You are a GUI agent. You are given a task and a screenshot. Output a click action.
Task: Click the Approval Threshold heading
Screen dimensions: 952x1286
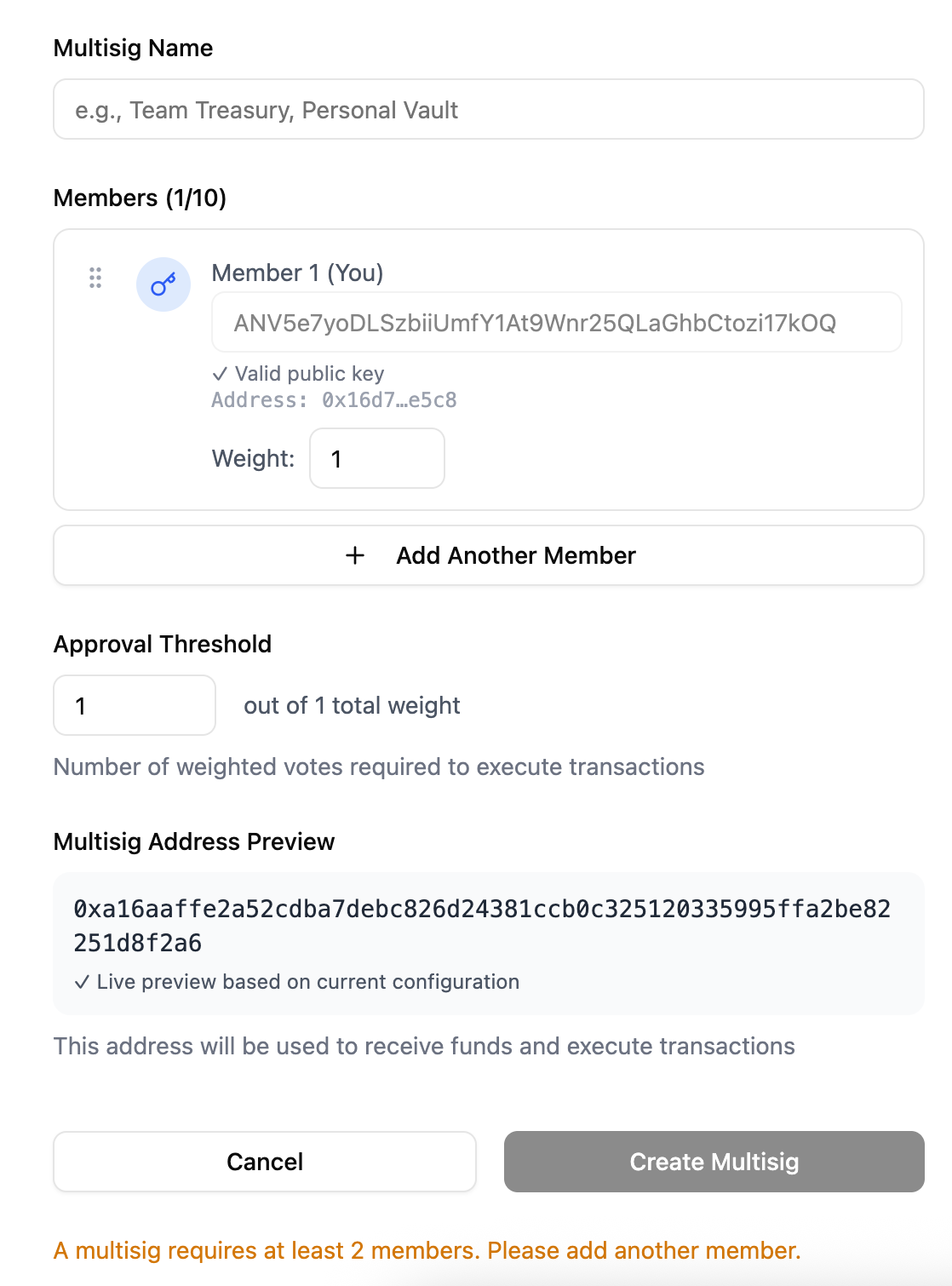click(162, 644)
